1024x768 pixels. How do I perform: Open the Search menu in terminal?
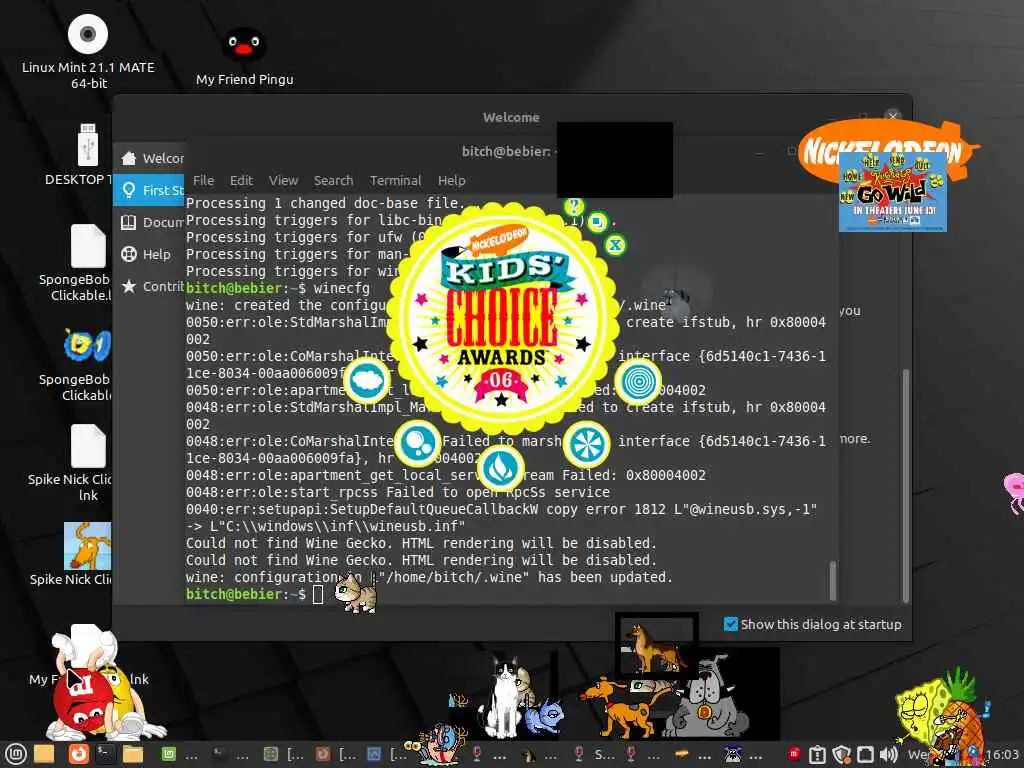[x=333, y=180]
